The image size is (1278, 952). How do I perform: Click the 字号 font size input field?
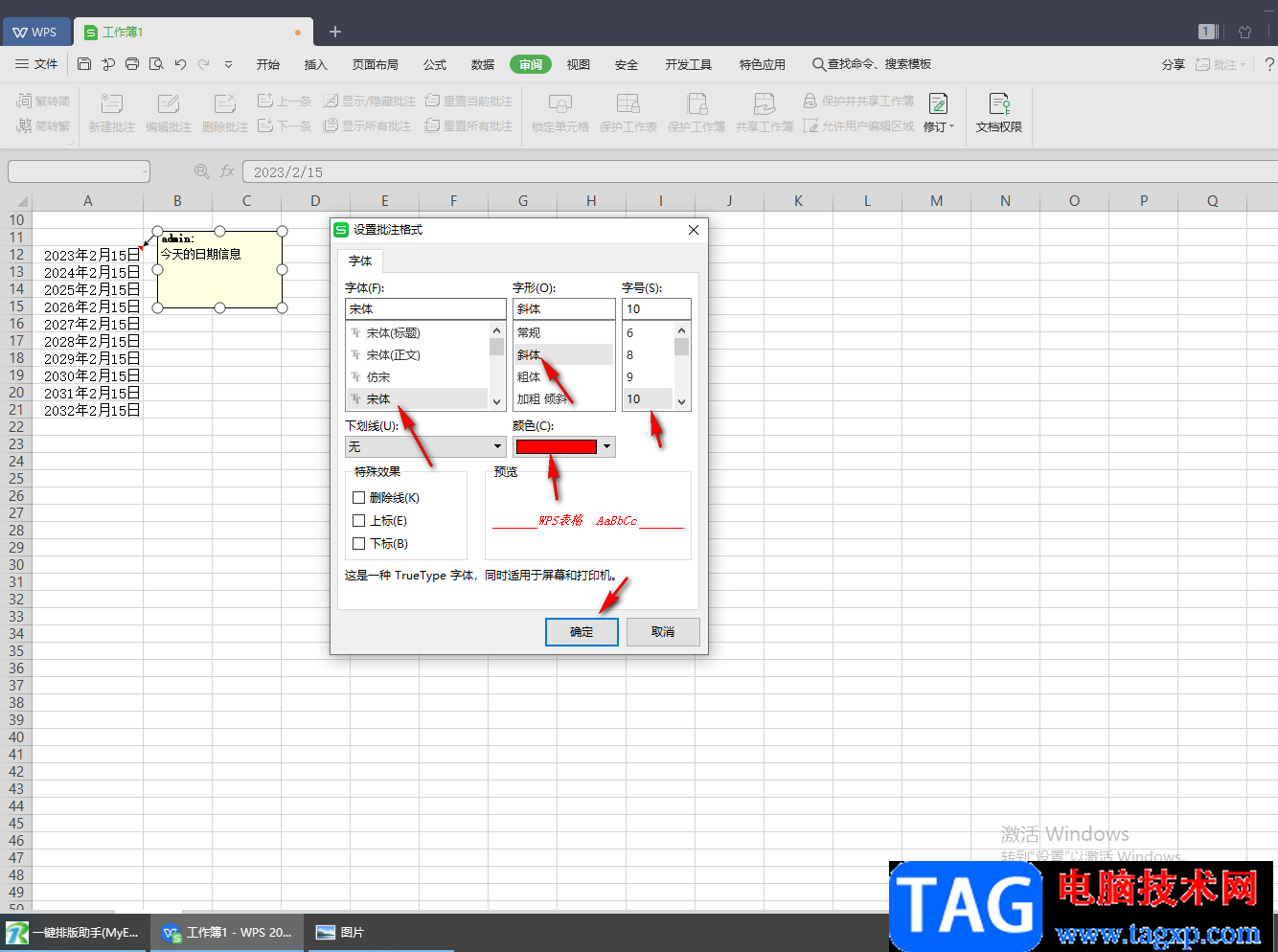point(656,308)
